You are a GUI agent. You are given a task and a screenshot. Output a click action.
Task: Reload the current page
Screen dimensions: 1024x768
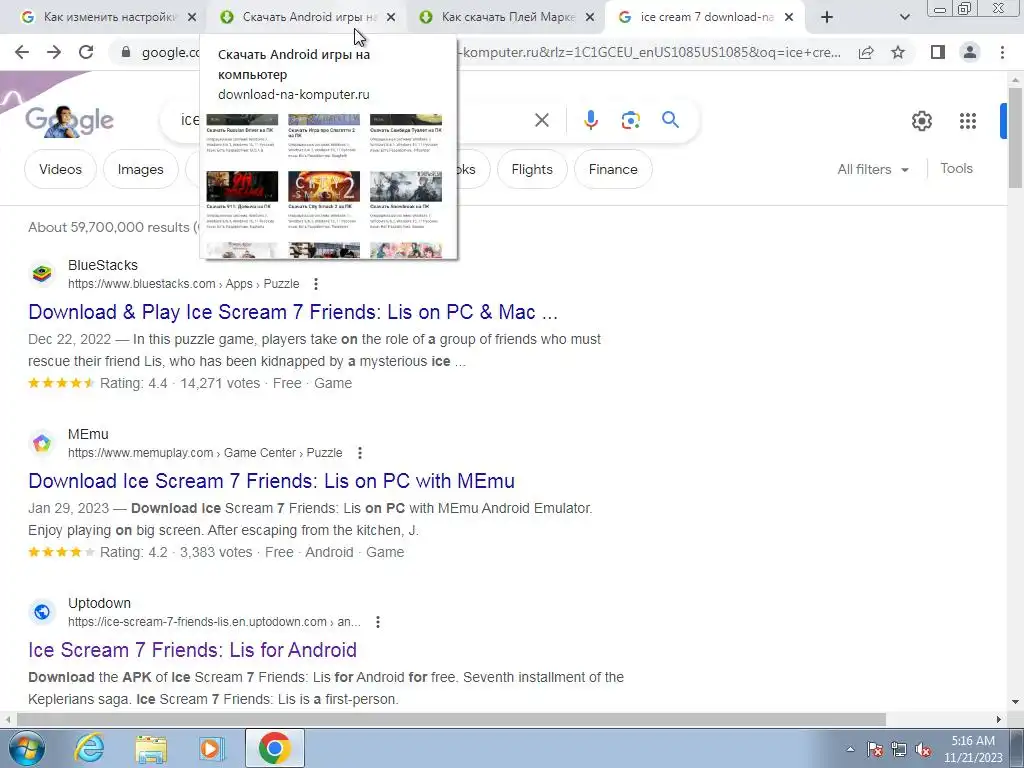pyautogui.click(x=86, y=52)
